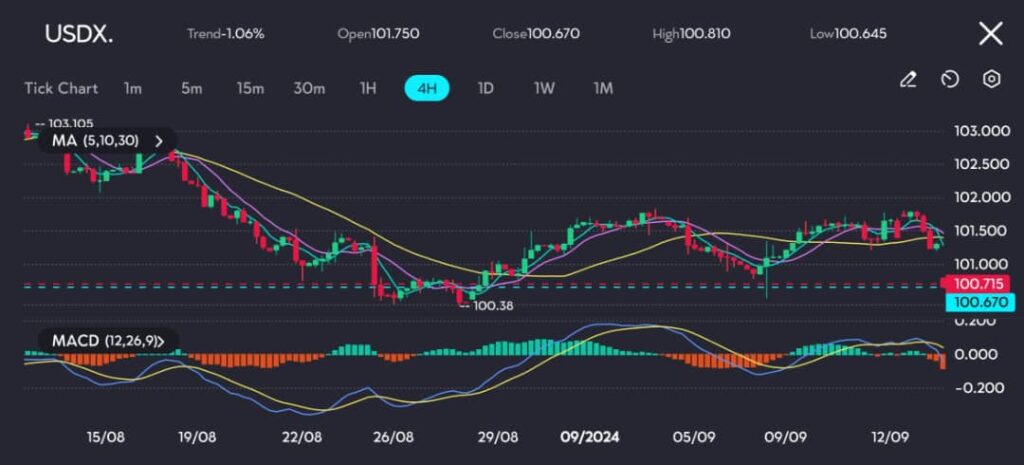The width and height of the screenshot is (1024, 465).
Task: Switch to the 1D daily chart
Action: tap(485, 88)
